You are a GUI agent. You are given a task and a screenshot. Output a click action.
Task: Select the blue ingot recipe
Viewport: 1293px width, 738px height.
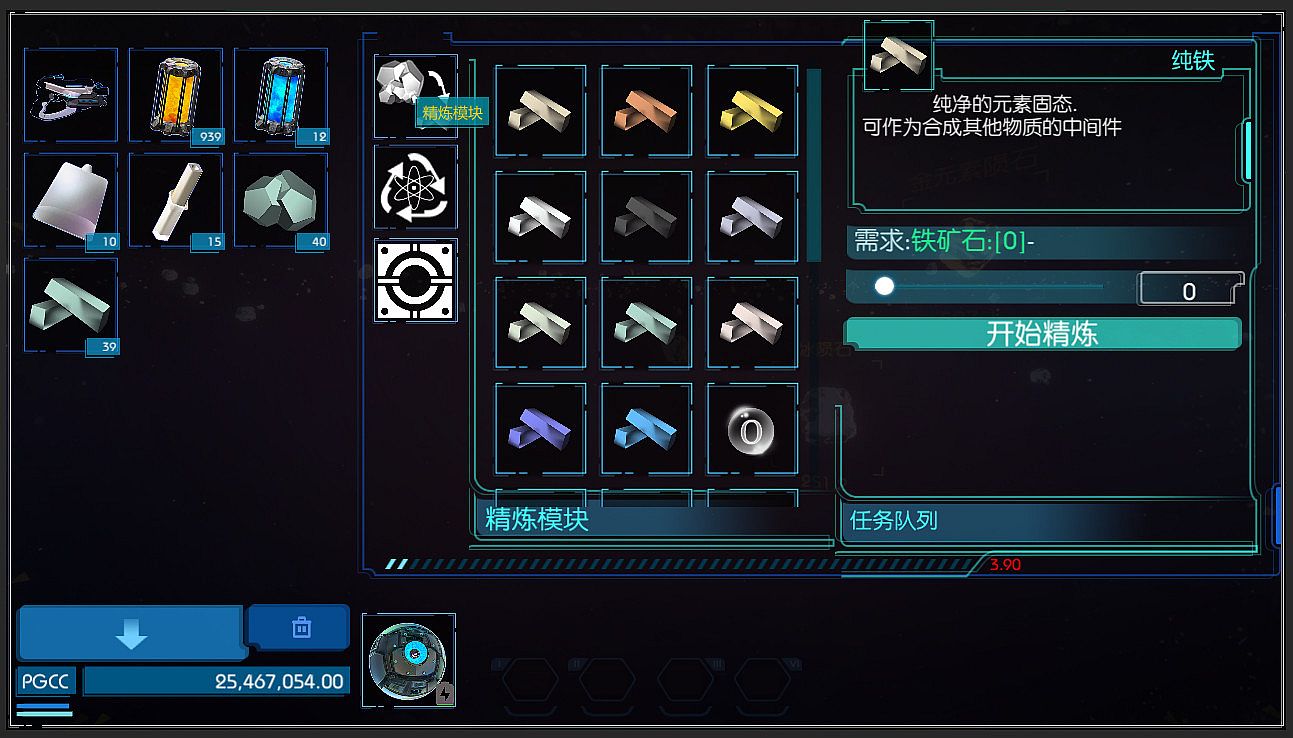click(646, 428)
